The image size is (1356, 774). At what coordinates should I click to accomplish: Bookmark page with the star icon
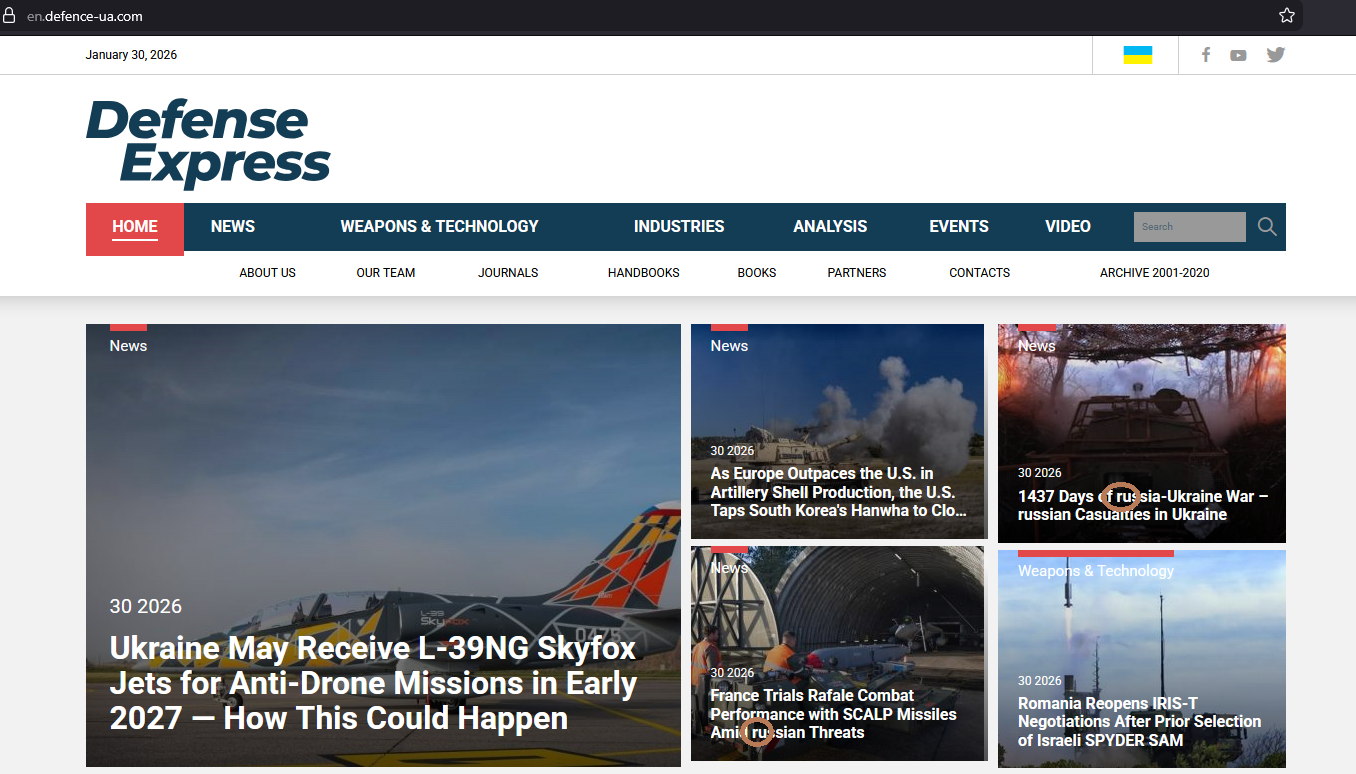click(x=1287, y=15)
